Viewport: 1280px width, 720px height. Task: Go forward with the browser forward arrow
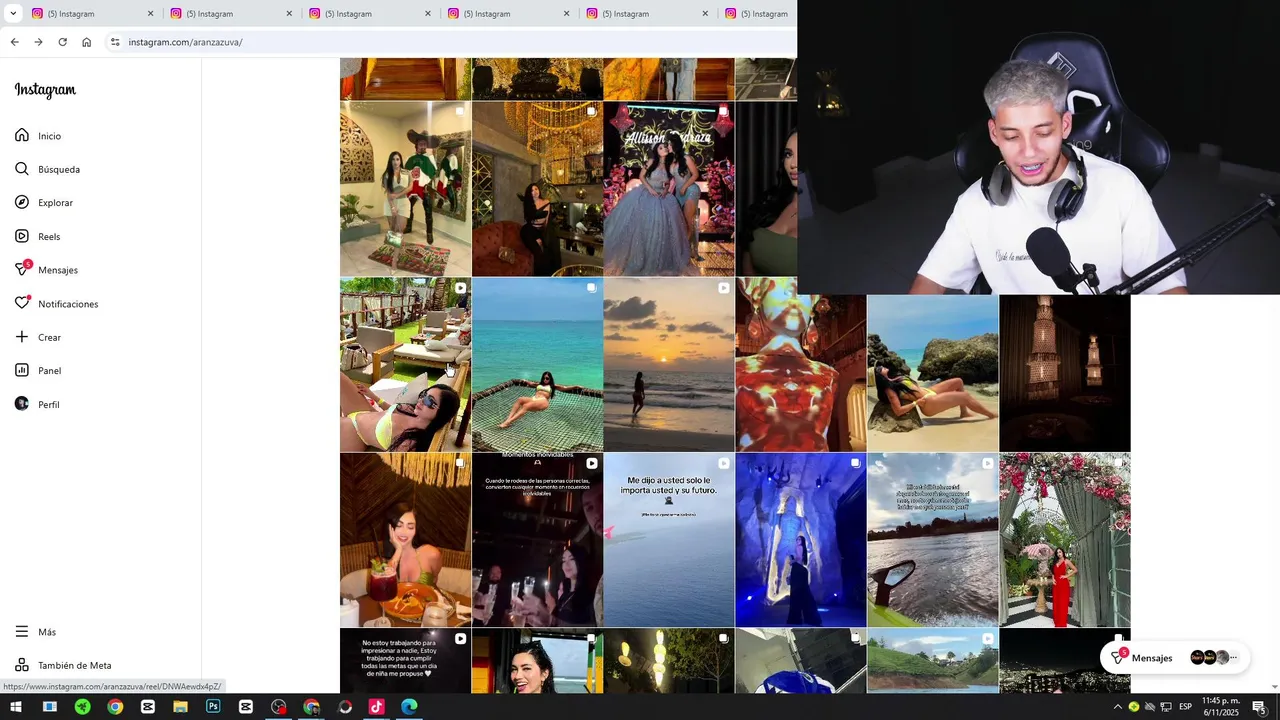(38, 42)
